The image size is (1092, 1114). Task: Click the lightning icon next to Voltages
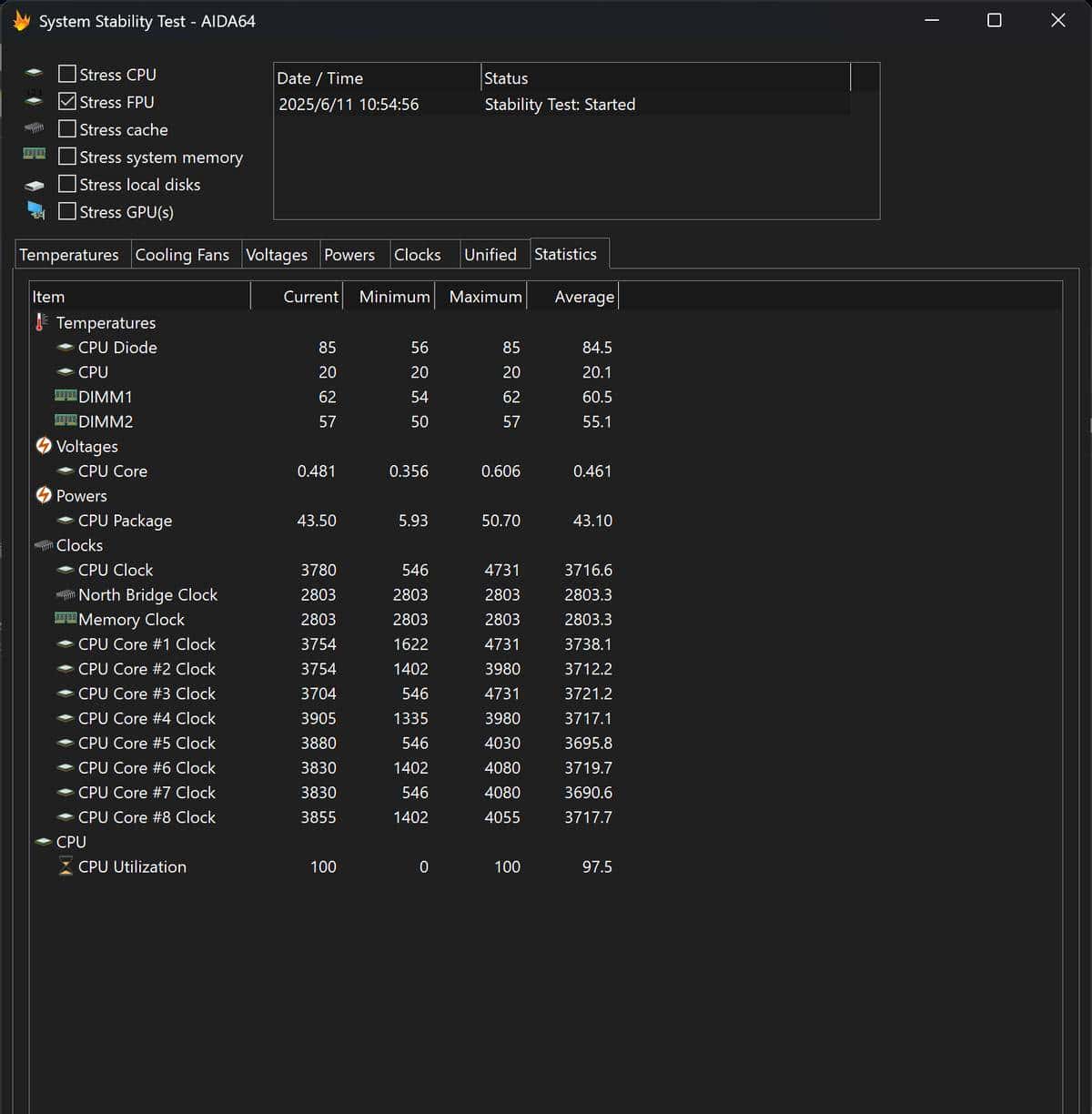tap(44, 446)
